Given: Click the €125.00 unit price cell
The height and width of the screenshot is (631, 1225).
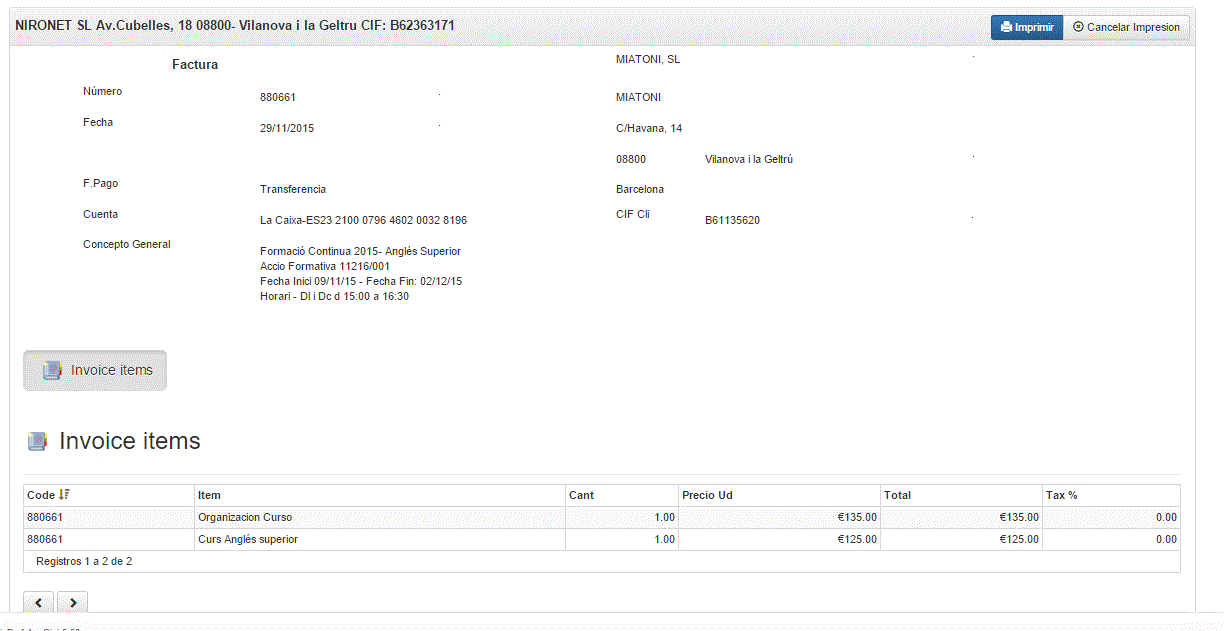Looking at the screenshot, I should coord(779,539).
